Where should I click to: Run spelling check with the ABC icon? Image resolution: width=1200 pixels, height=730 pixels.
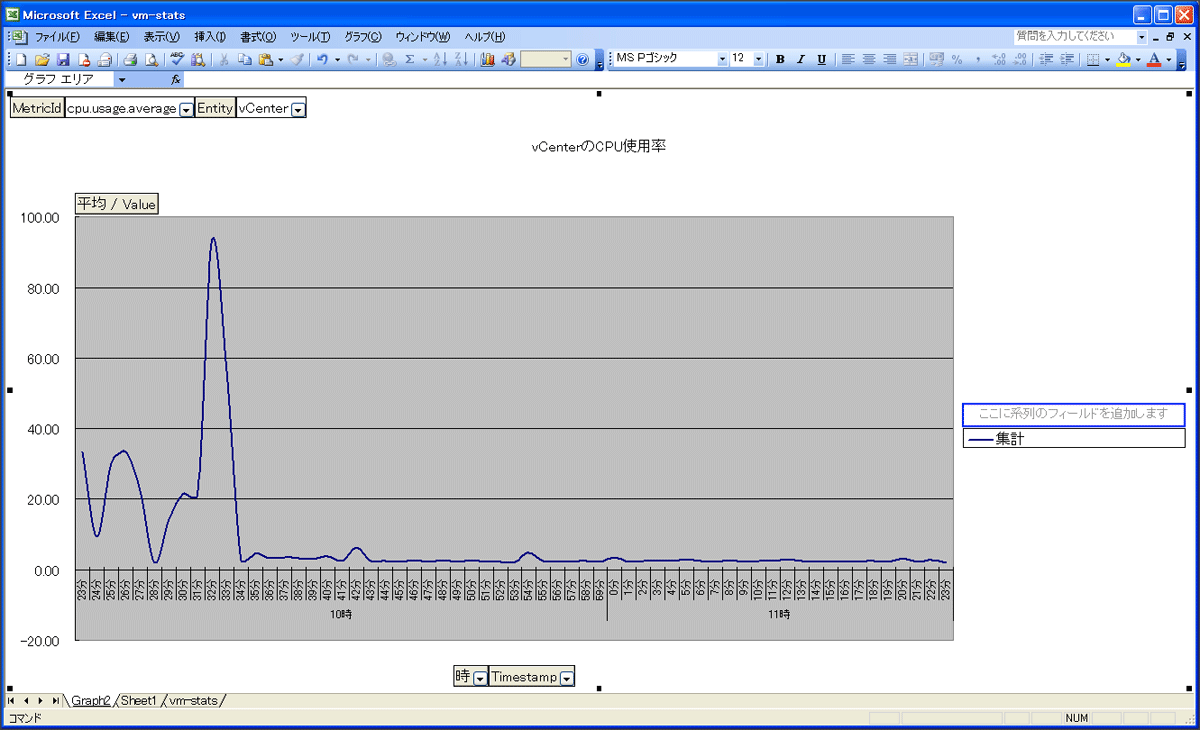tap(177, 60)
